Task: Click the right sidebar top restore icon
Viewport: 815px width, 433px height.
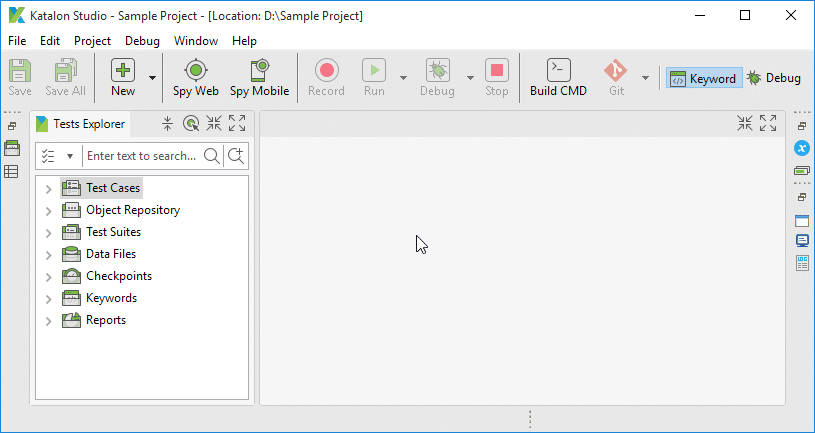Action: (x=802, y=126)
